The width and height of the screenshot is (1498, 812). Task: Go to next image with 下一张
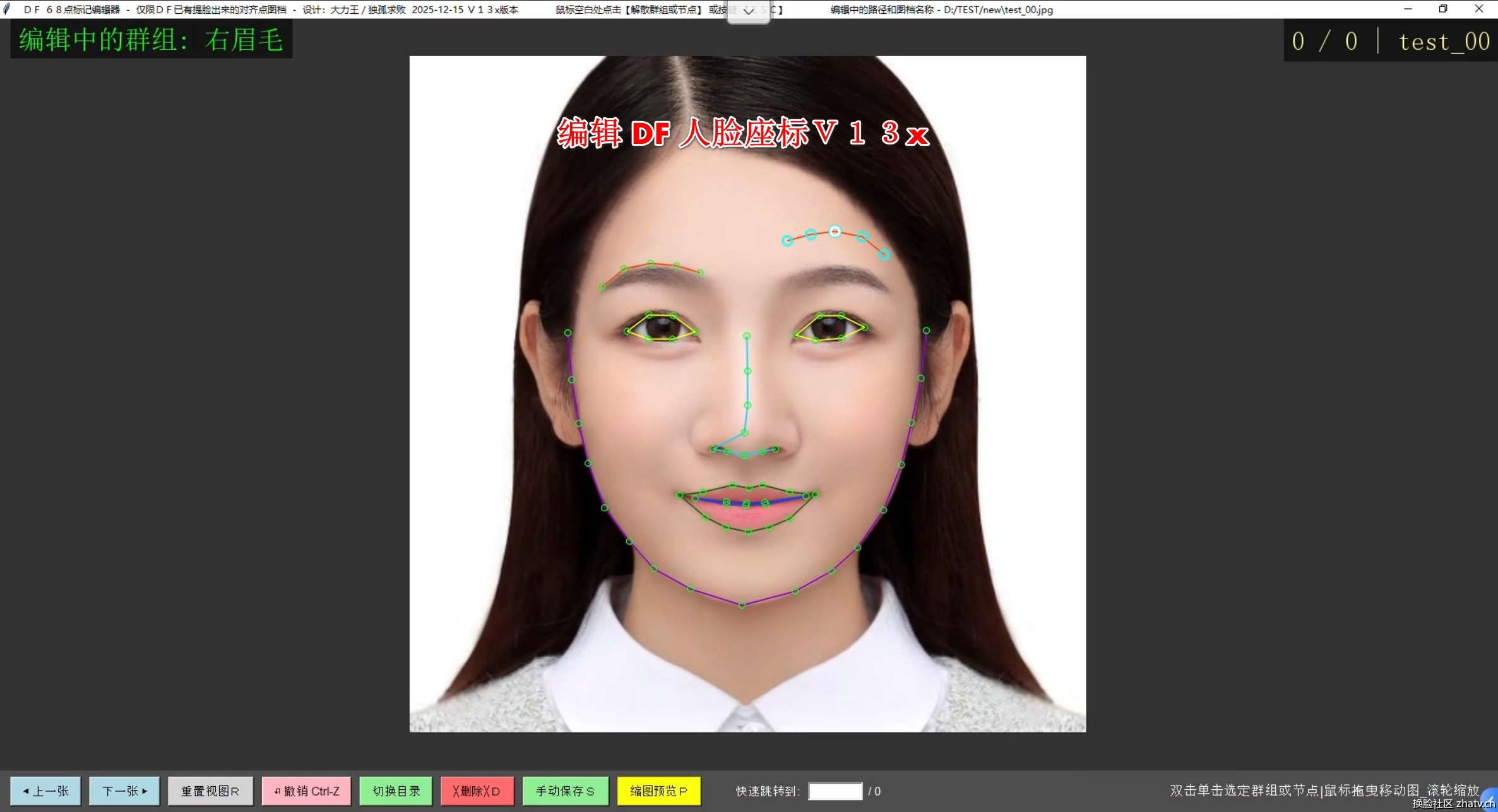pos(124,791)
